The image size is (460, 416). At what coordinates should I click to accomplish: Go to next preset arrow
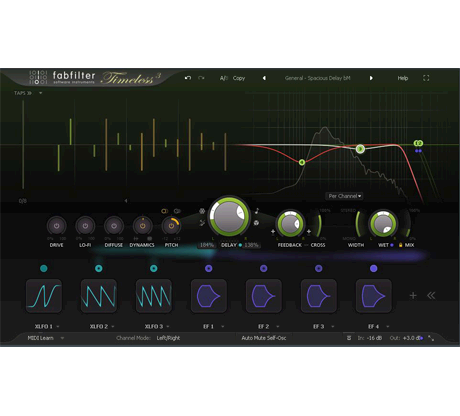[x=371, y=78]
